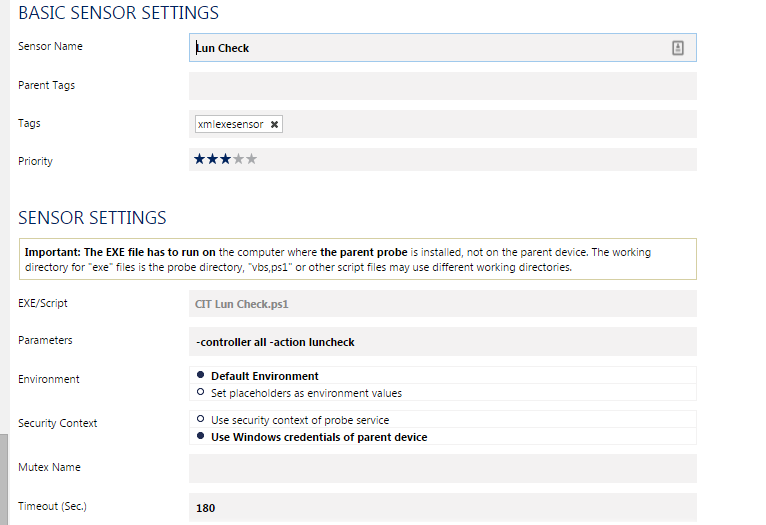Set priority to two stars
The image size is (766, 525).
pyautogui.click(x=213, y=159)
